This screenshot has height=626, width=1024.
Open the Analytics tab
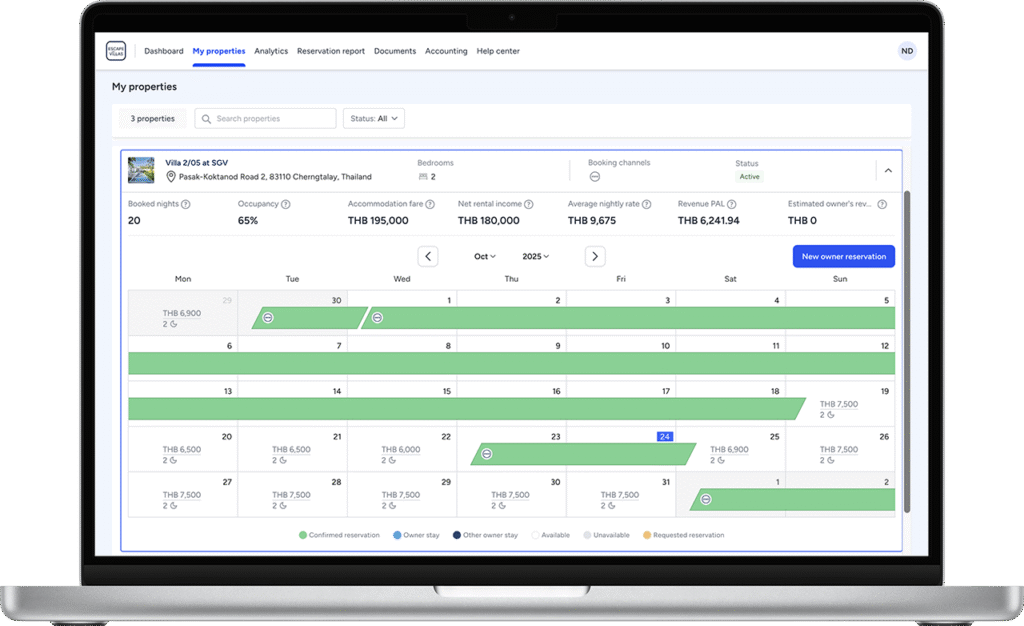coord(271,51)
